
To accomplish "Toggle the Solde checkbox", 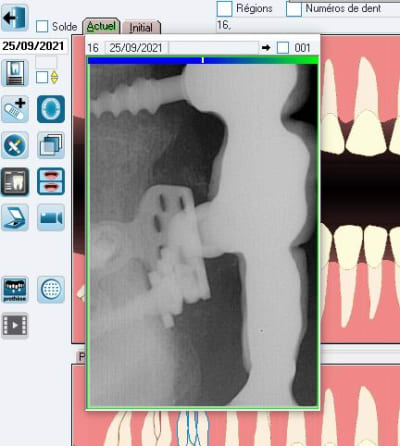I will 42,26.
